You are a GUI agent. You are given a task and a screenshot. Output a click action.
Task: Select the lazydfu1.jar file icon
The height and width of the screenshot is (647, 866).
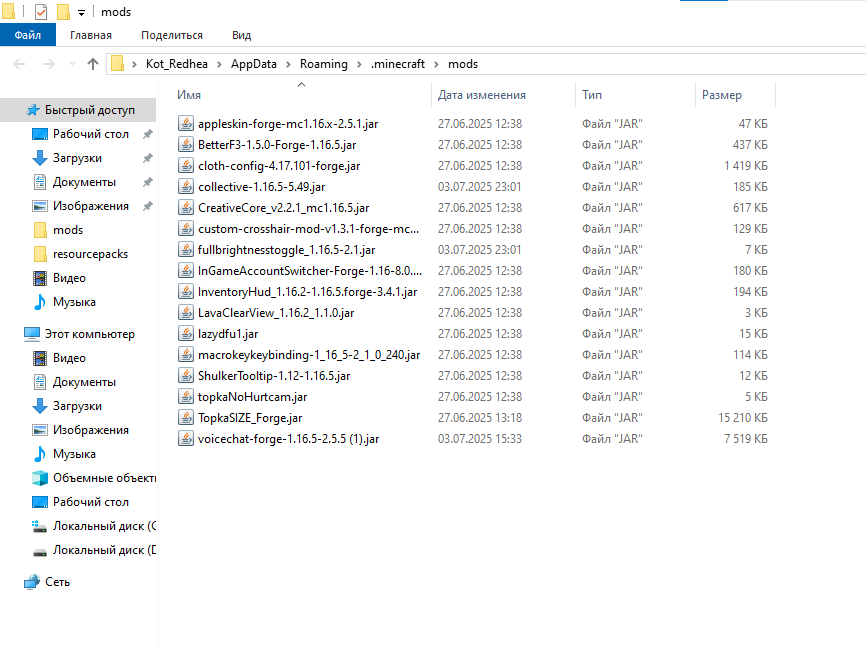click(x=186, y=333)
